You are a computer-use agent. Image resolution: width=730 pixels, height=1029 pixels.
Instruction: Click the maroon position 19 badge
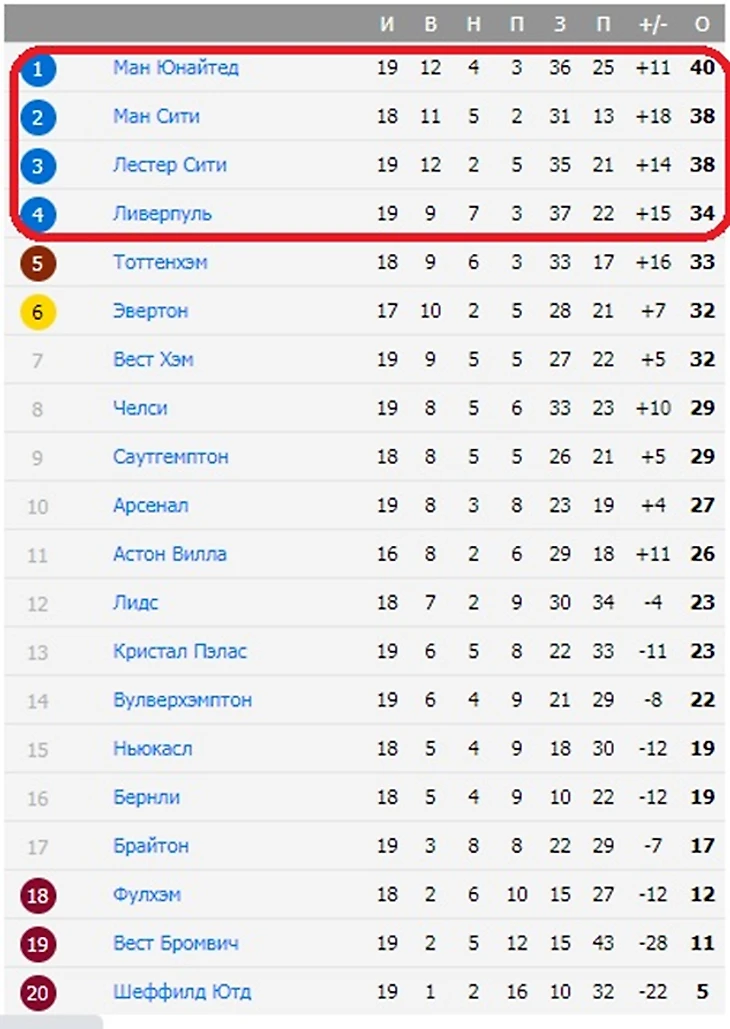[x=38, y=944]
